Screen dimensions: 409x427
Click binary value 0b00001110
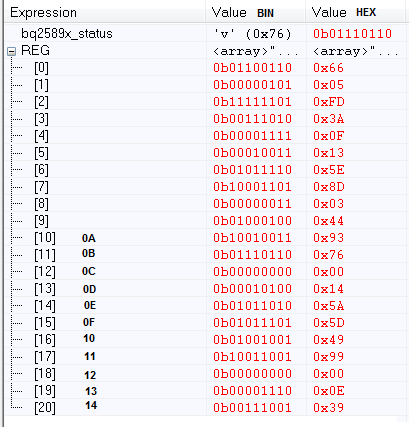tap(253, 391)
